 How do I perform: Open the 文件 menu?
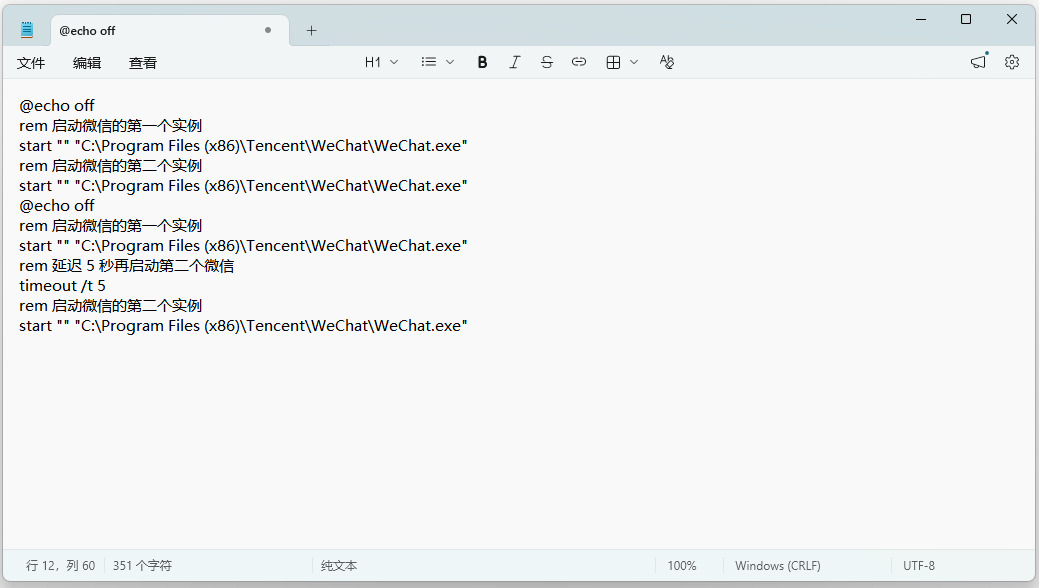click(30, 63)
